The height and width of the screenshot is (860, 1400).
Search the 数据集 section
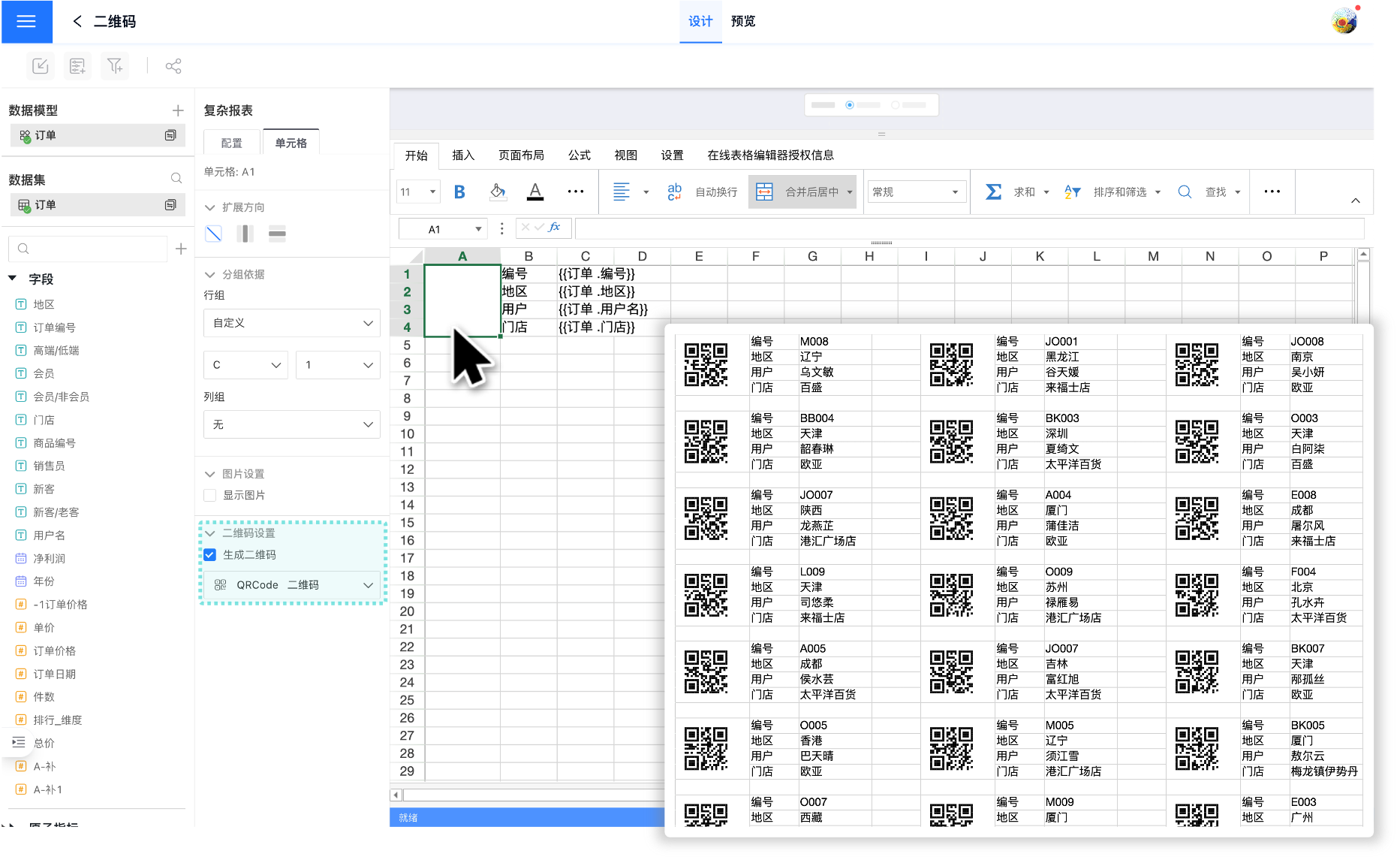point(176,179)
